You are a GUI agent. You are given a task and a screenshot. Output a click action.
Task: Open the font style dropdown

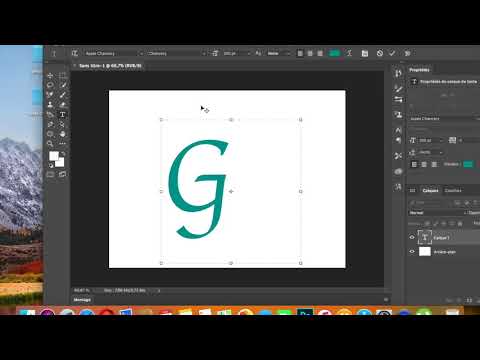(177, 53)
